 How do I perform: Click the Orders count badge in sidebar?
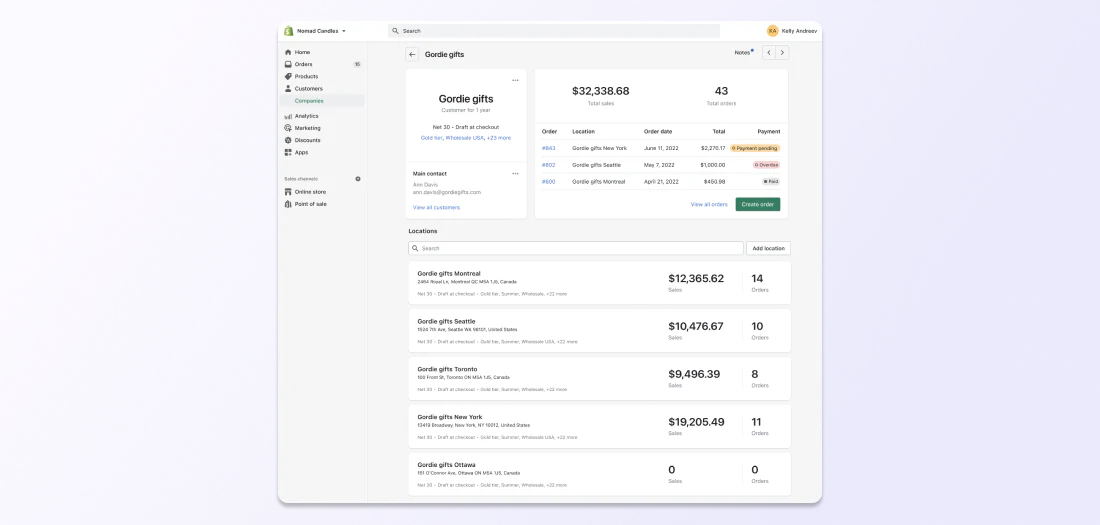[357, 64]
